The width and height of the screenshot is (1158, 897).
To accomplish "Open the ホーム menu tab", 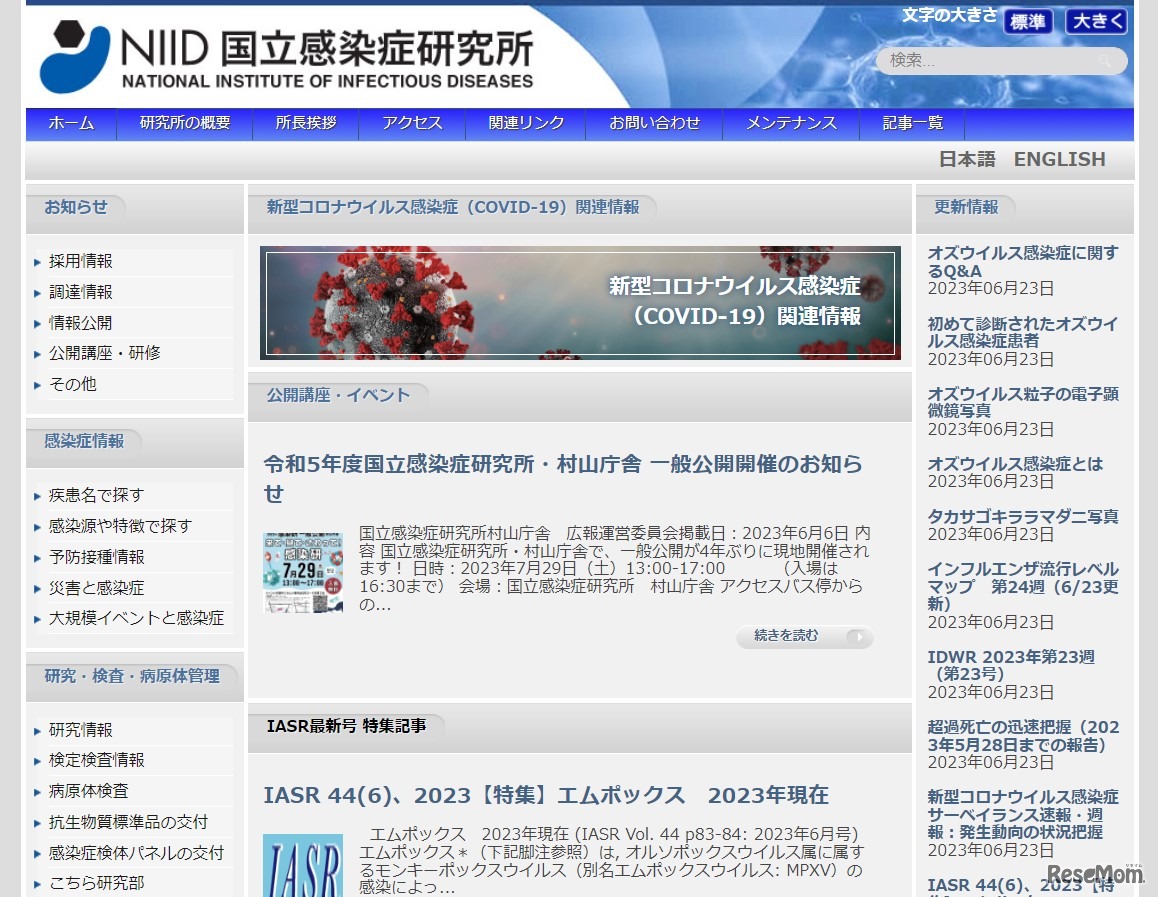I will click(x=70, y=123).
